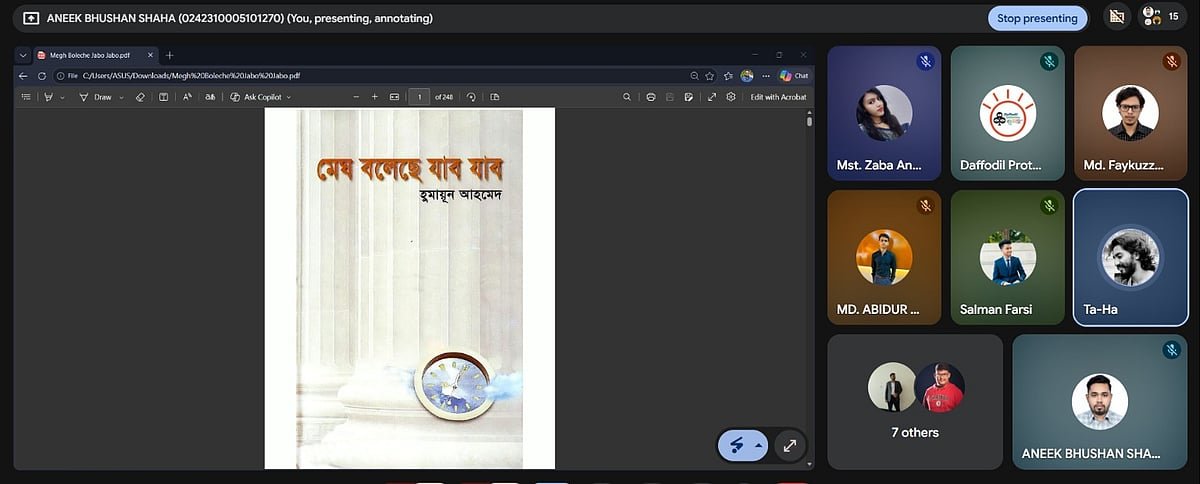Select the Highlight tool in PDF toolbar
The height and width of the screenshot is (484, 1200).
[x=48, y=97]
